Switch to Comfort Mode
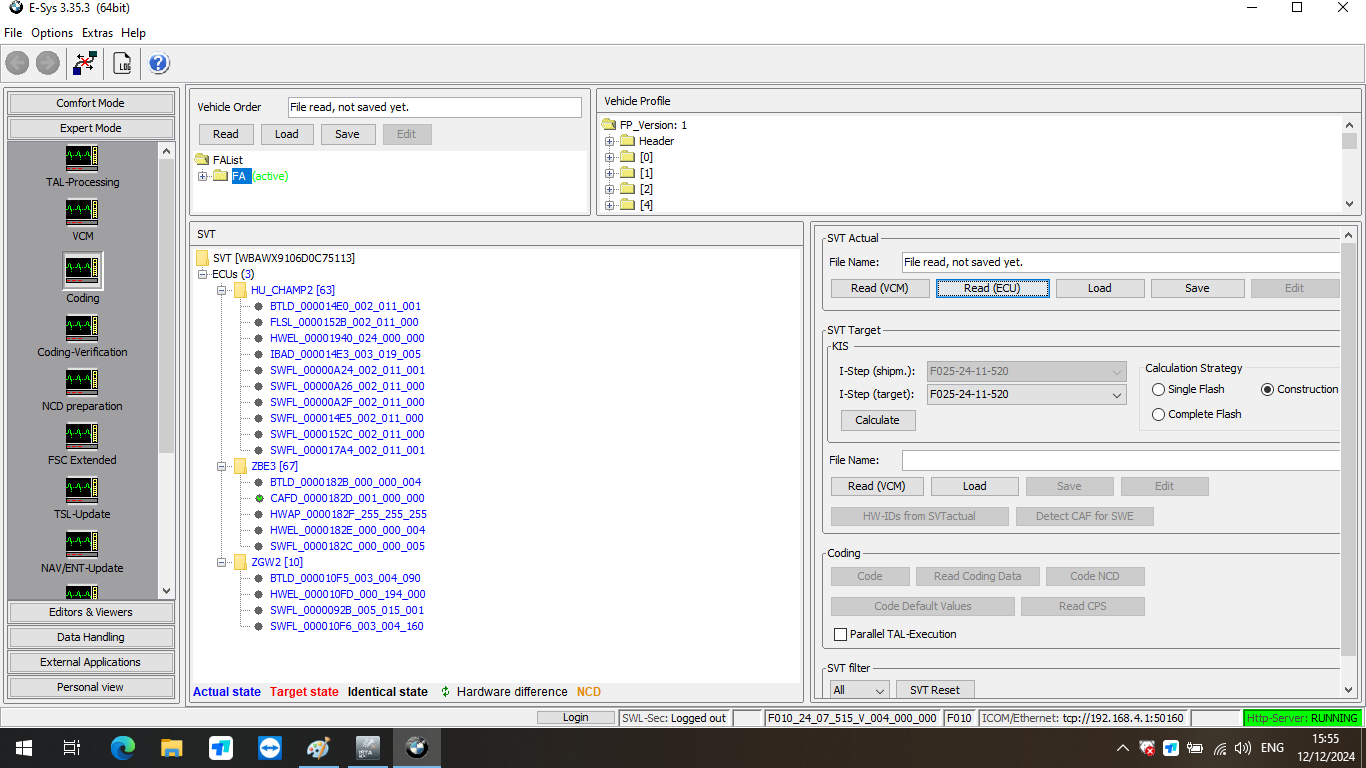The width and height of the screenshot is (1366, 768). pyautogui.click(x=90, y=103)
